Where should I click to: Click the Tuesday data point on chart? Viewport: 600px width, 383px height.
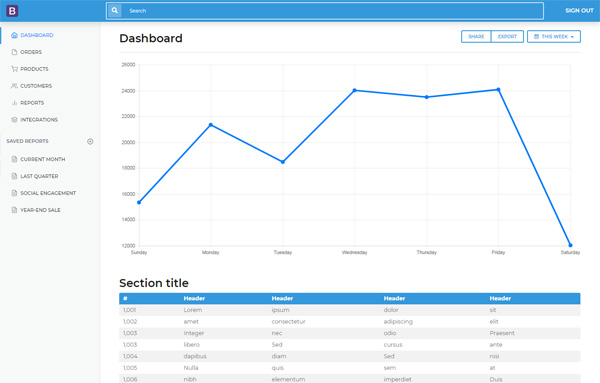click(283, 162)
